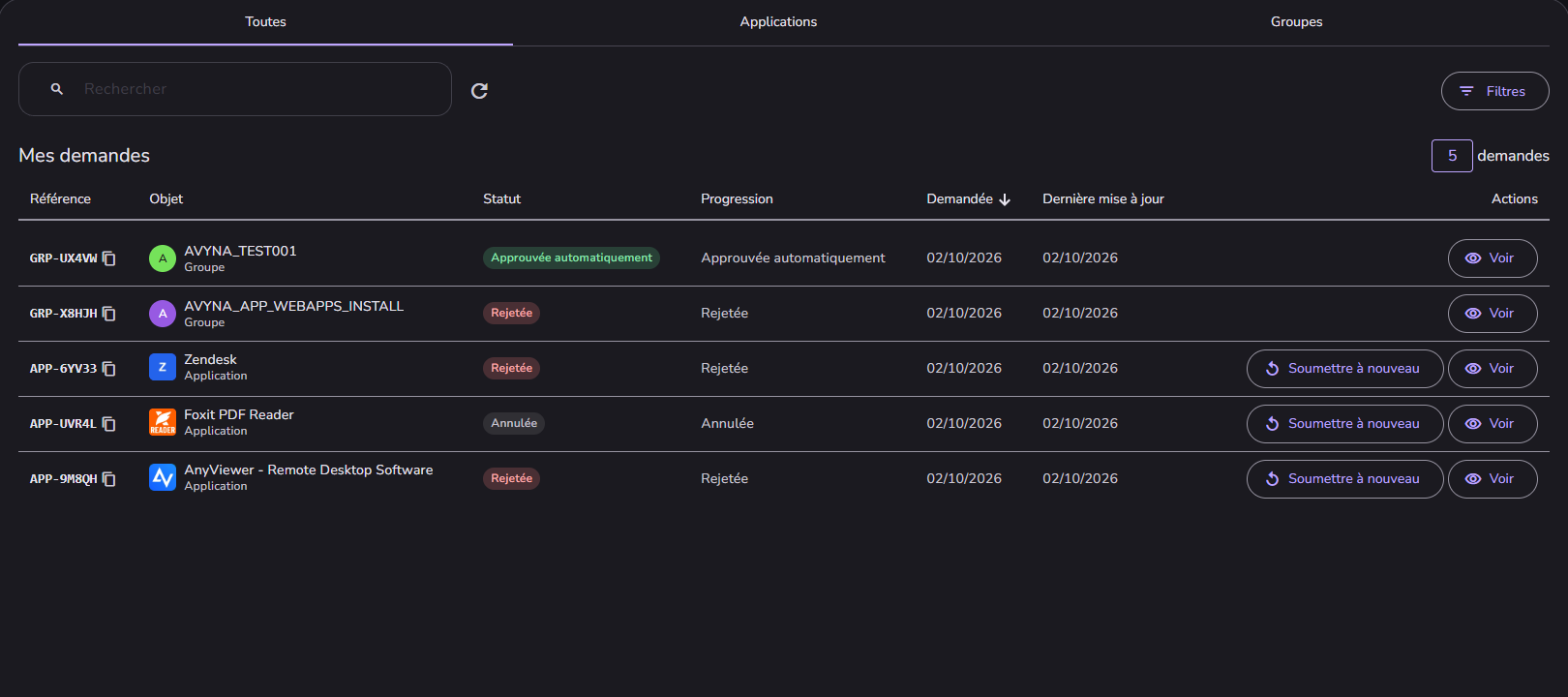The width and height of the screenshot is (1568, 697).
Task: Copy the APP-9M8QH reference
Action: pyautogui.click(x=109, y=479)
